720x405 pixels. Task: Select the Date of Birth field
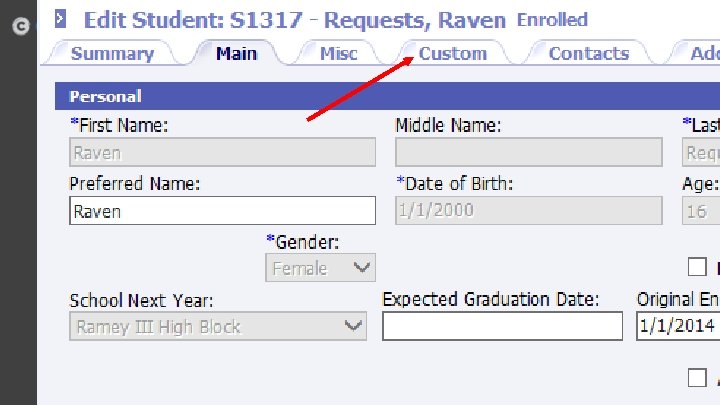[529, 211]
